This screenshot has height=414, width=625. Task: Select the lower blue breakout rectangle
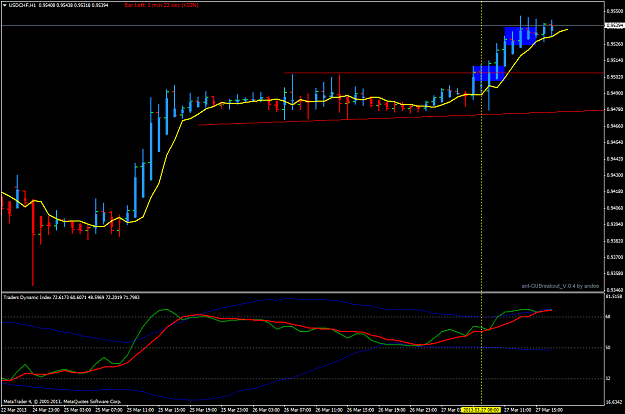[489, 73]
